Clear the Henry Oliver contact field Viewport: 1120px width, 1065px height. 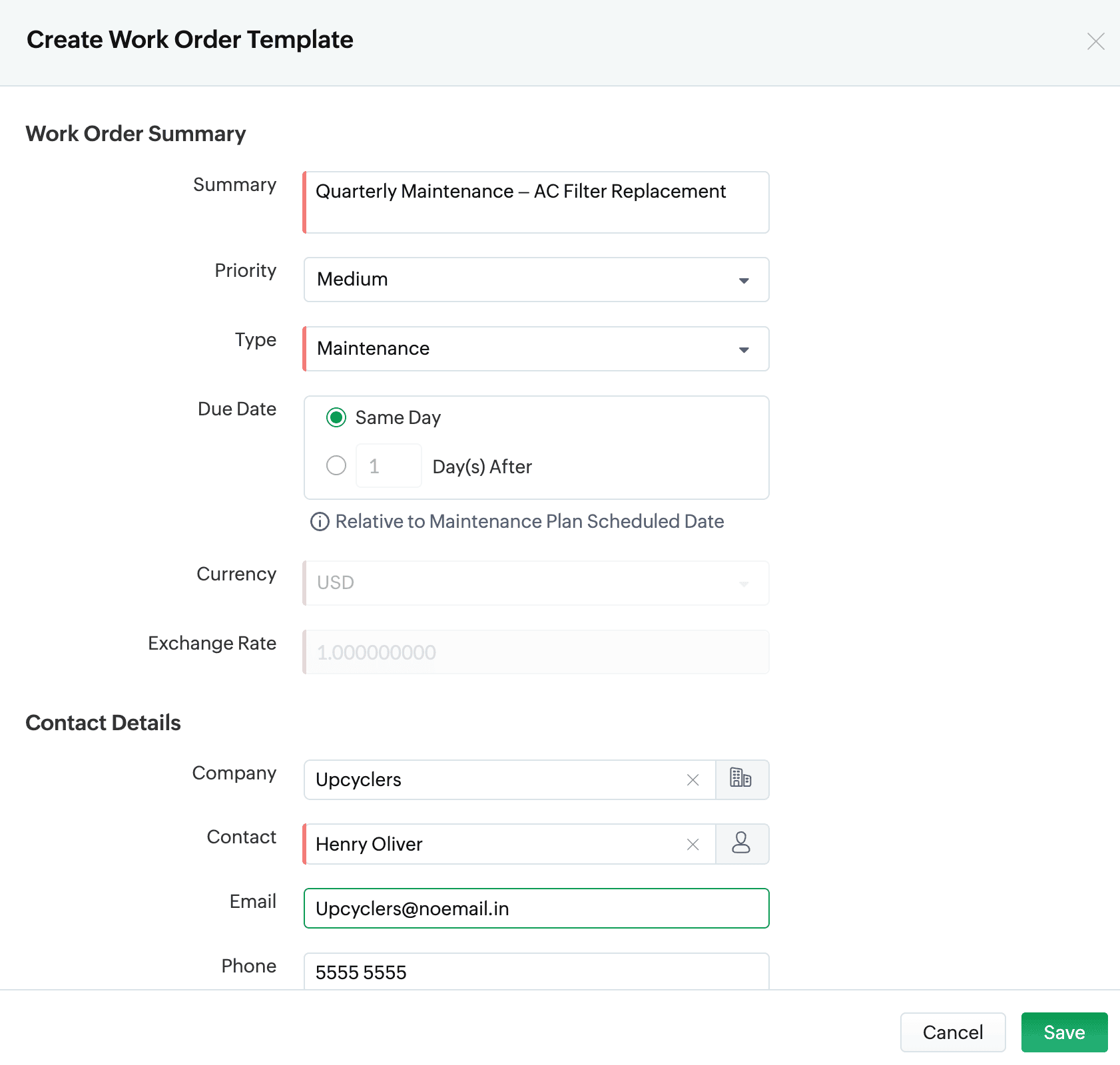(693, 844)
